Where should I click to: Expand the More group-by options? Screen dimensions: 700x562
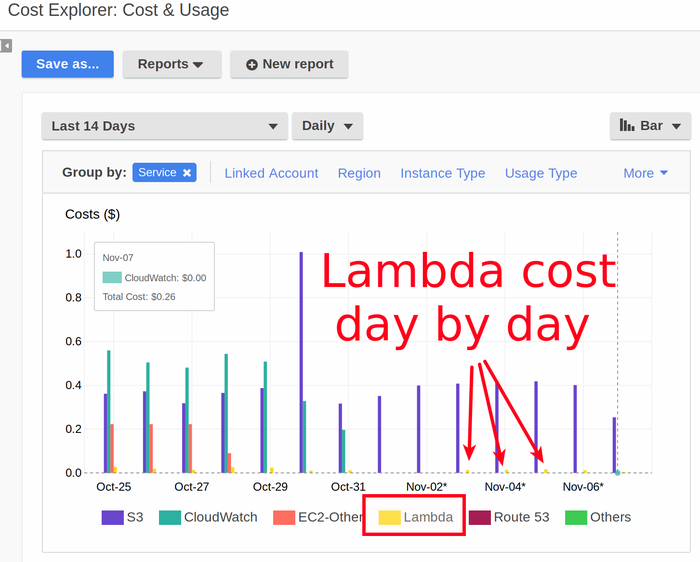[645, 173]
